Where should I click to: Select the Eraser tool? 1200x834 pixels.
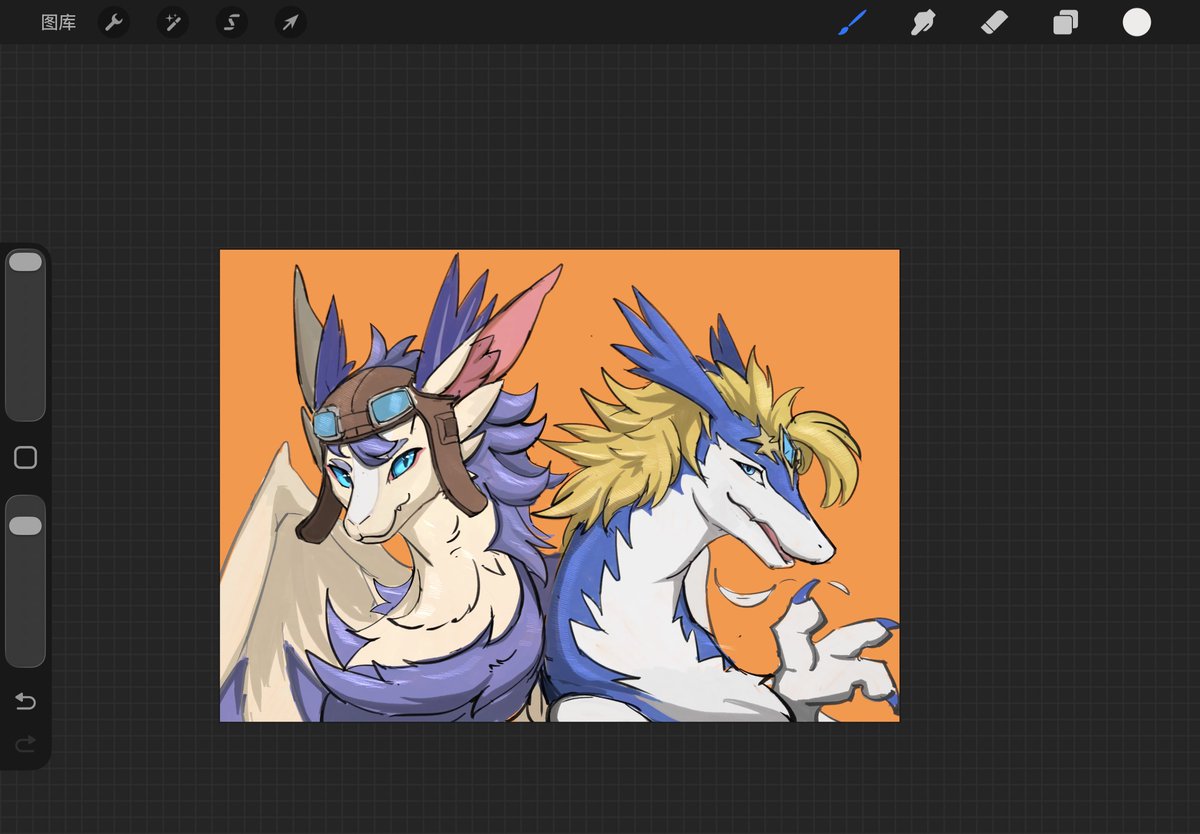coord(994,22)
